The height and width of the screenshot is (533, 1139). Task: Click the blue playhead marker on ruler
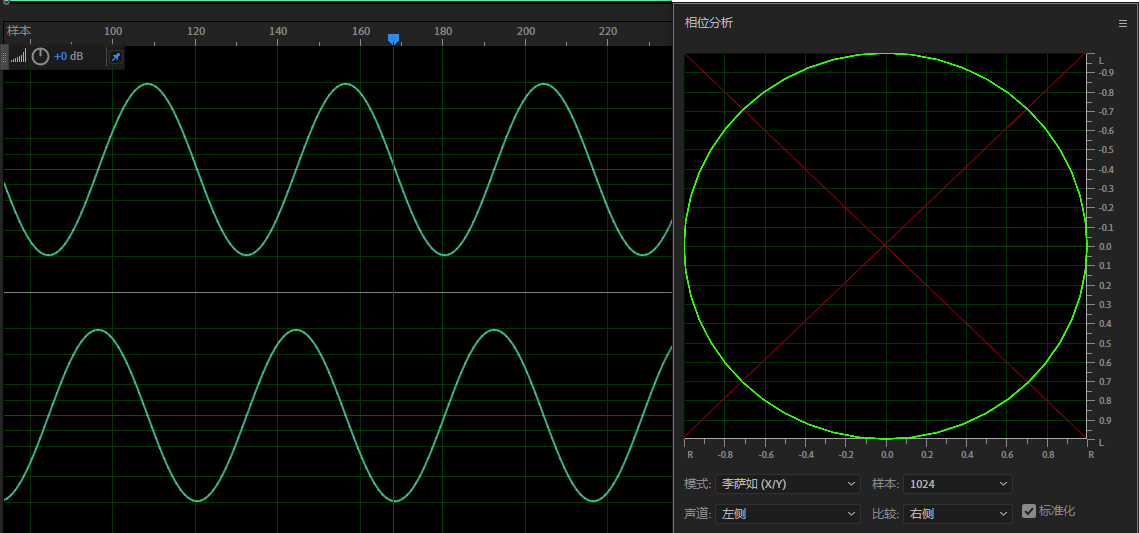pyautogui.click(x=393, y=38)
